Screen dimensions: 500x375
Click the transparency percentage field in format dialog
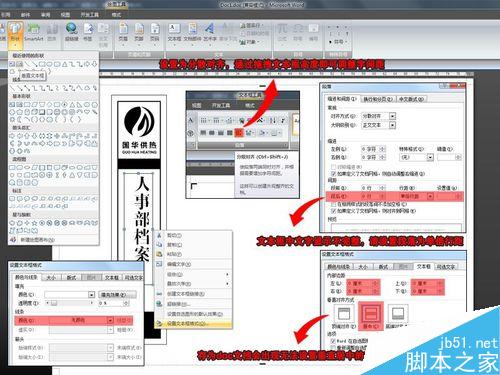(x=113, y=303)
